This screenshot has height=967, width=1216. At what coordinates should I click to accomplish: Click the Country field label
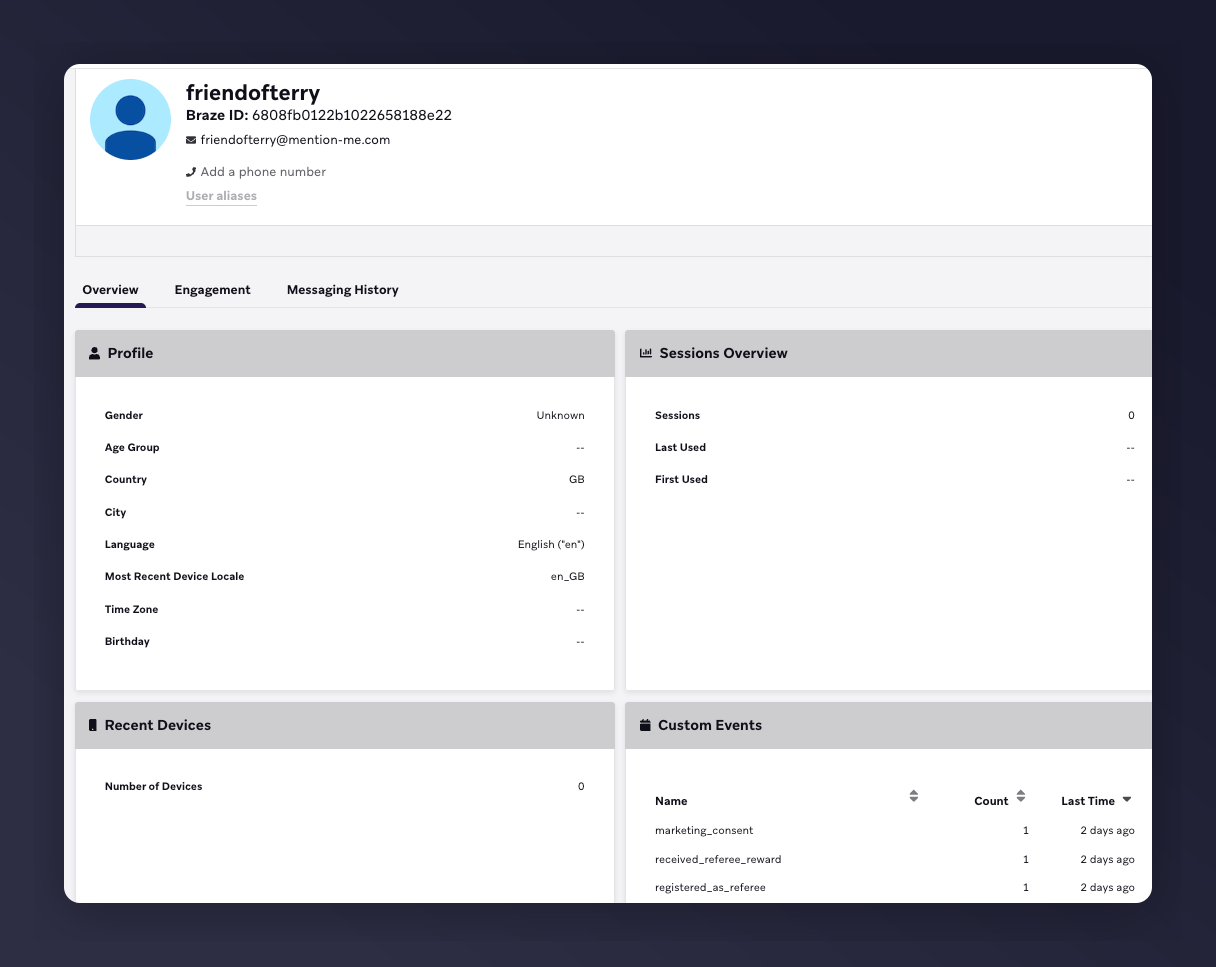point(126,480)
